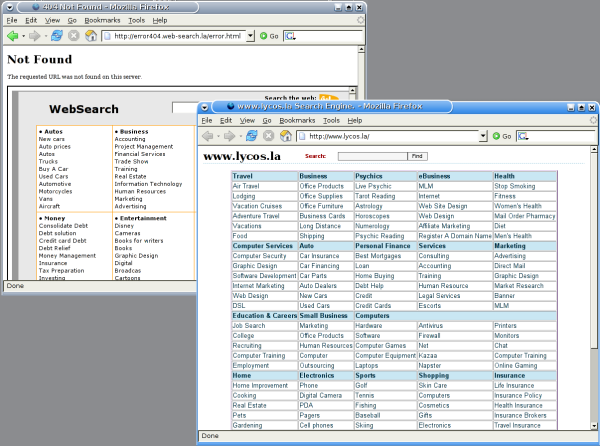Open Real Estate link in WebSearch Business list

130,177
